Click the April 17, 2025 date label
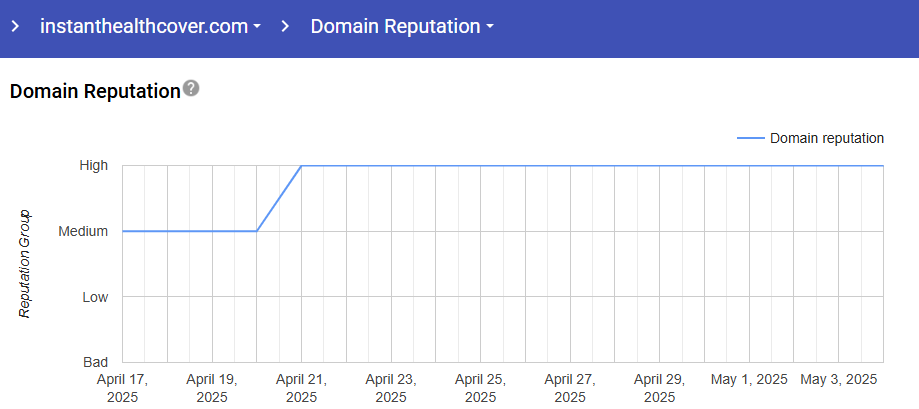This screenshot has width=919, height=409. click(x=122, y=388)
